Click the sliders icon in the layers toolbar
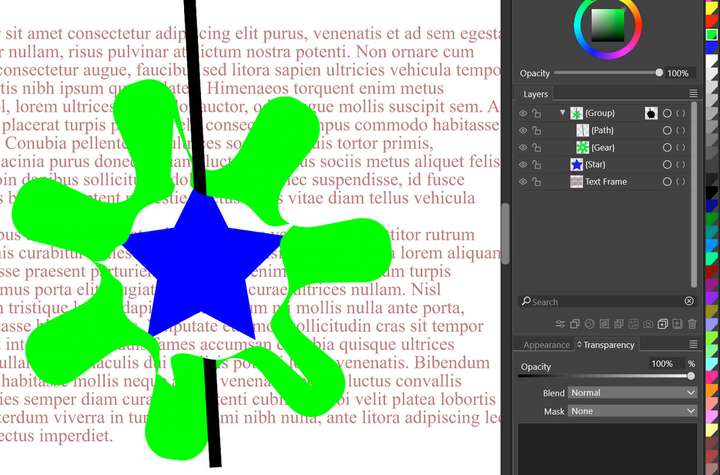Viewport: 720px width, 475px height. click(x=561, y=324)
